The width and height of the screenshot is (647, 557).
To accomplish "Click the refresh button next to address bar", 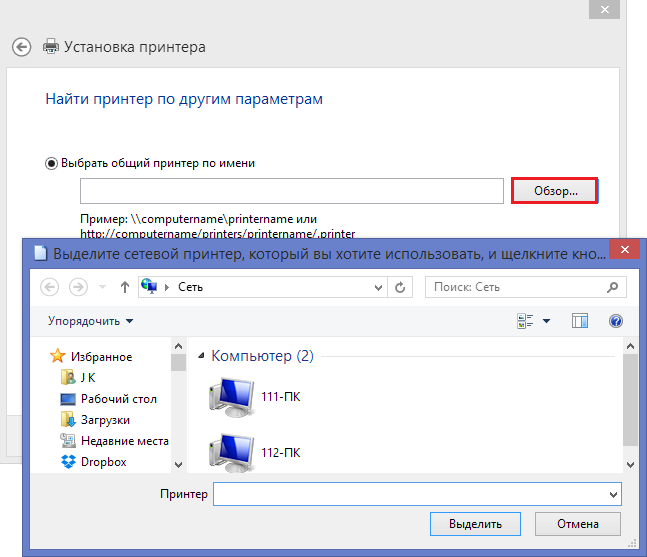I will click(x=400, y=287).
